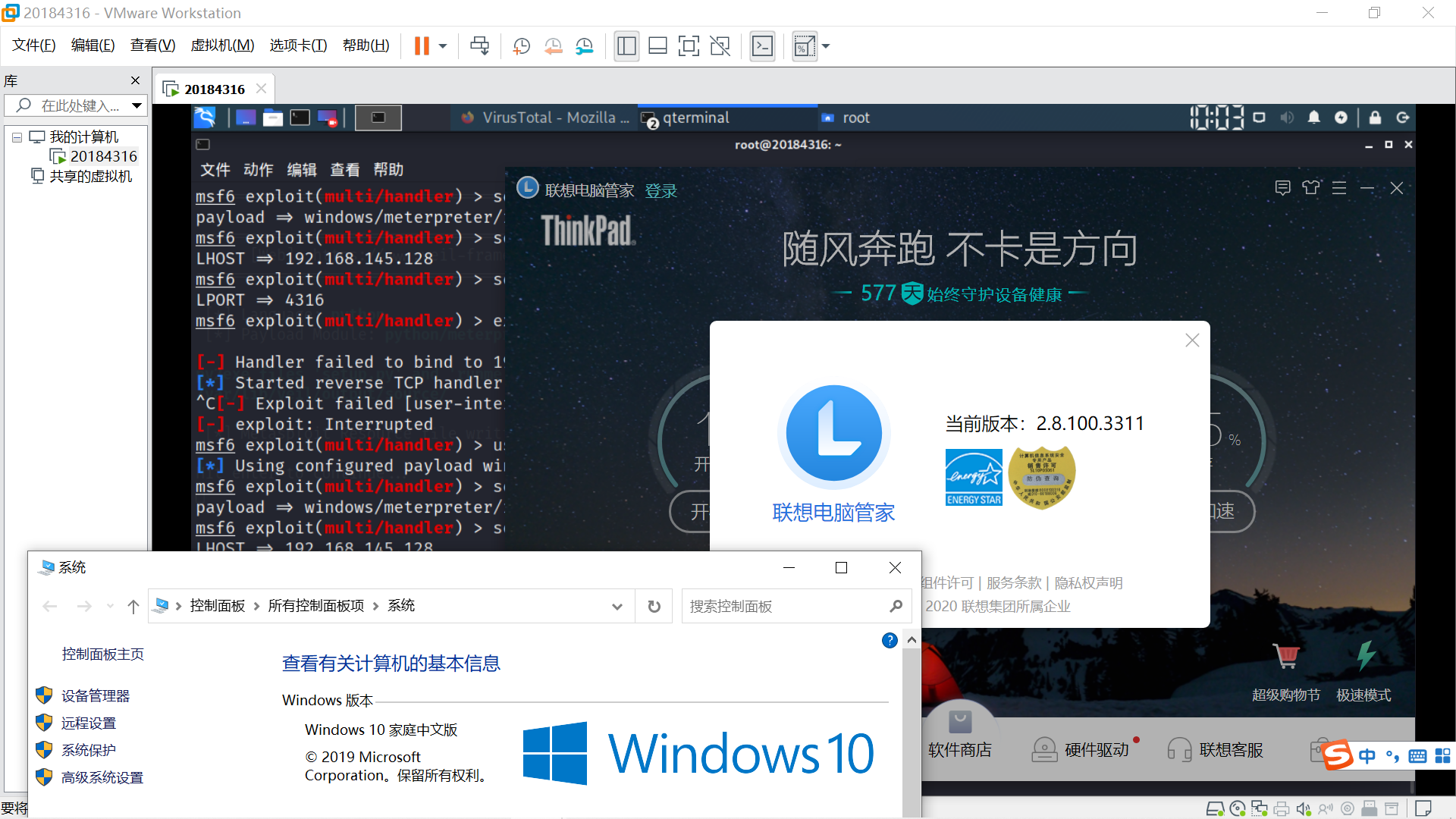
Task: Take a VM snapshot
Action: pyautogui.click(x=521, y=46)
